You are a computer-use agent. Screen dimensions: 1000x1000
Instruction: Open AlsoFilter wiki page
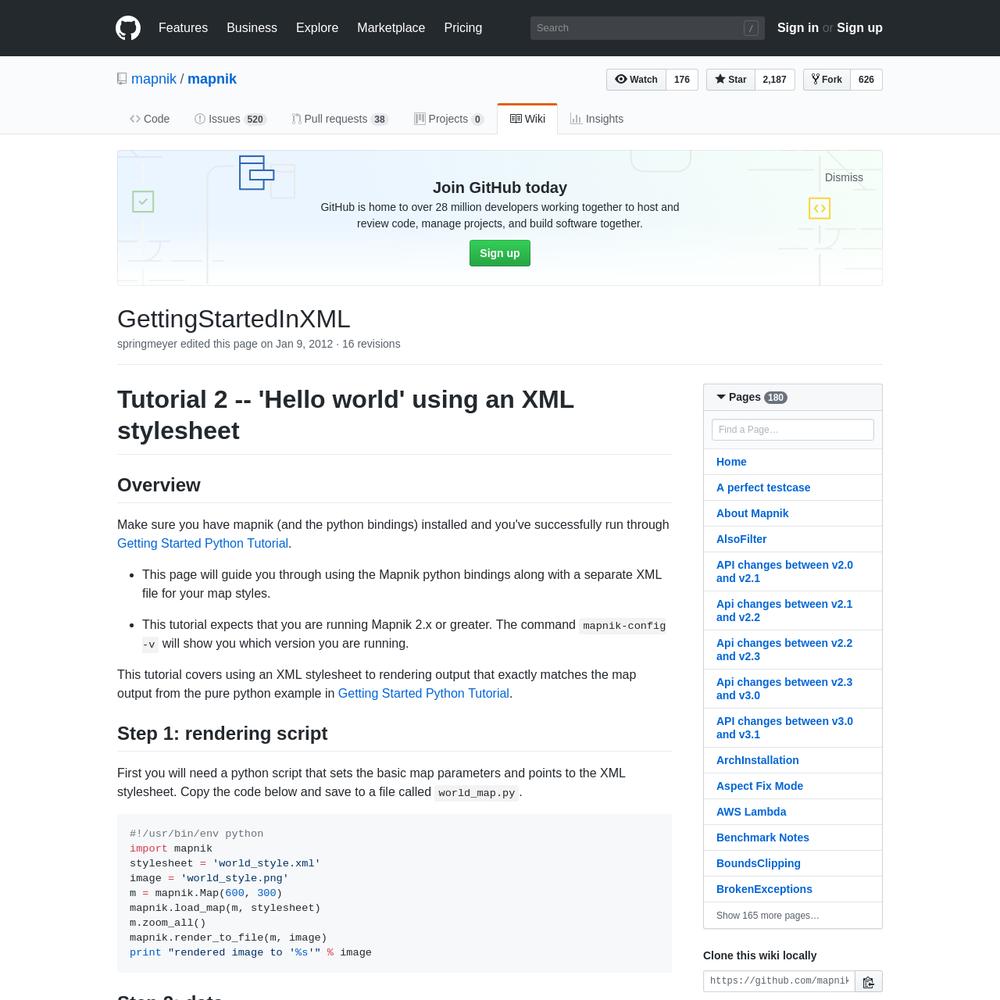tap(742, 540)
